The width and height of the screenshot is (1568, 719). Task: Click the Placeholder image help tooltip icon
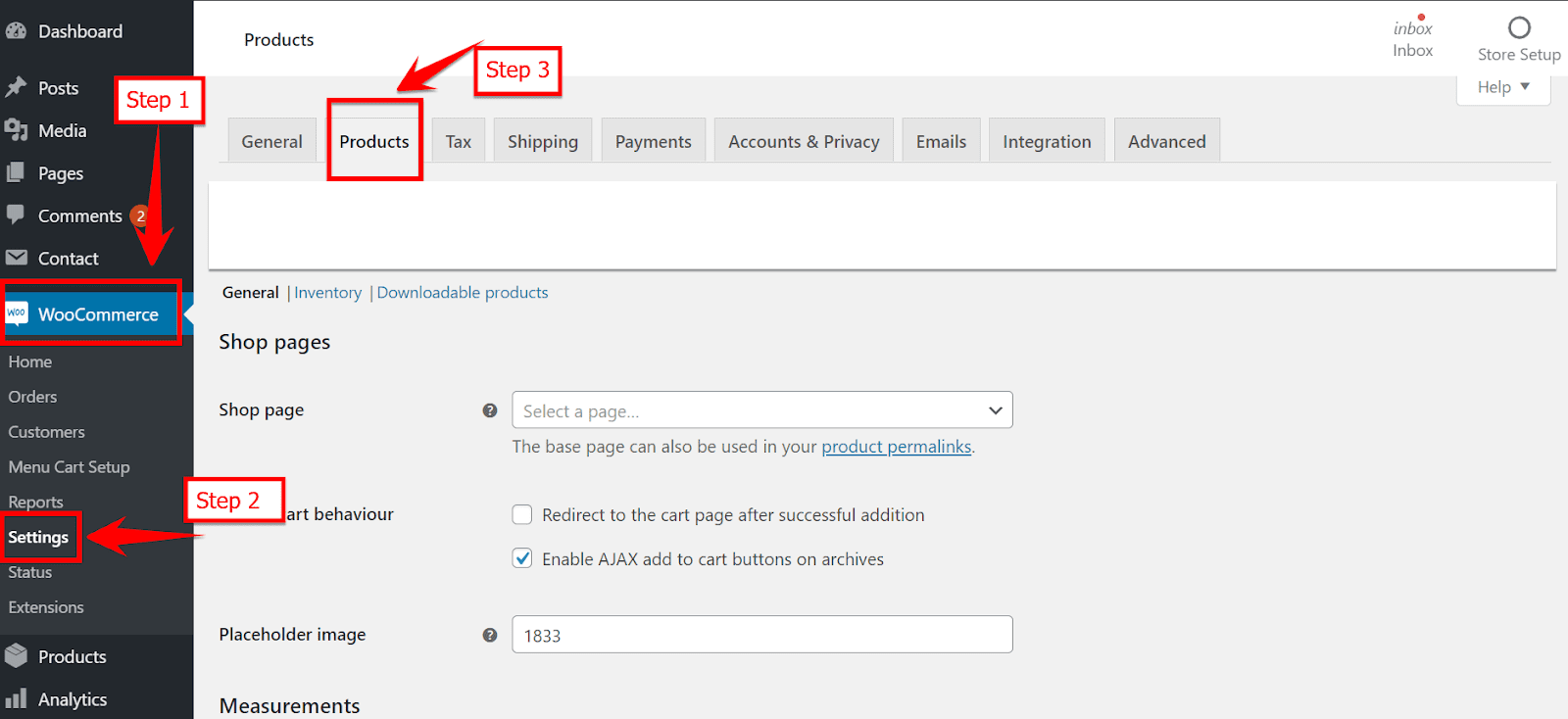pos(490,635)
